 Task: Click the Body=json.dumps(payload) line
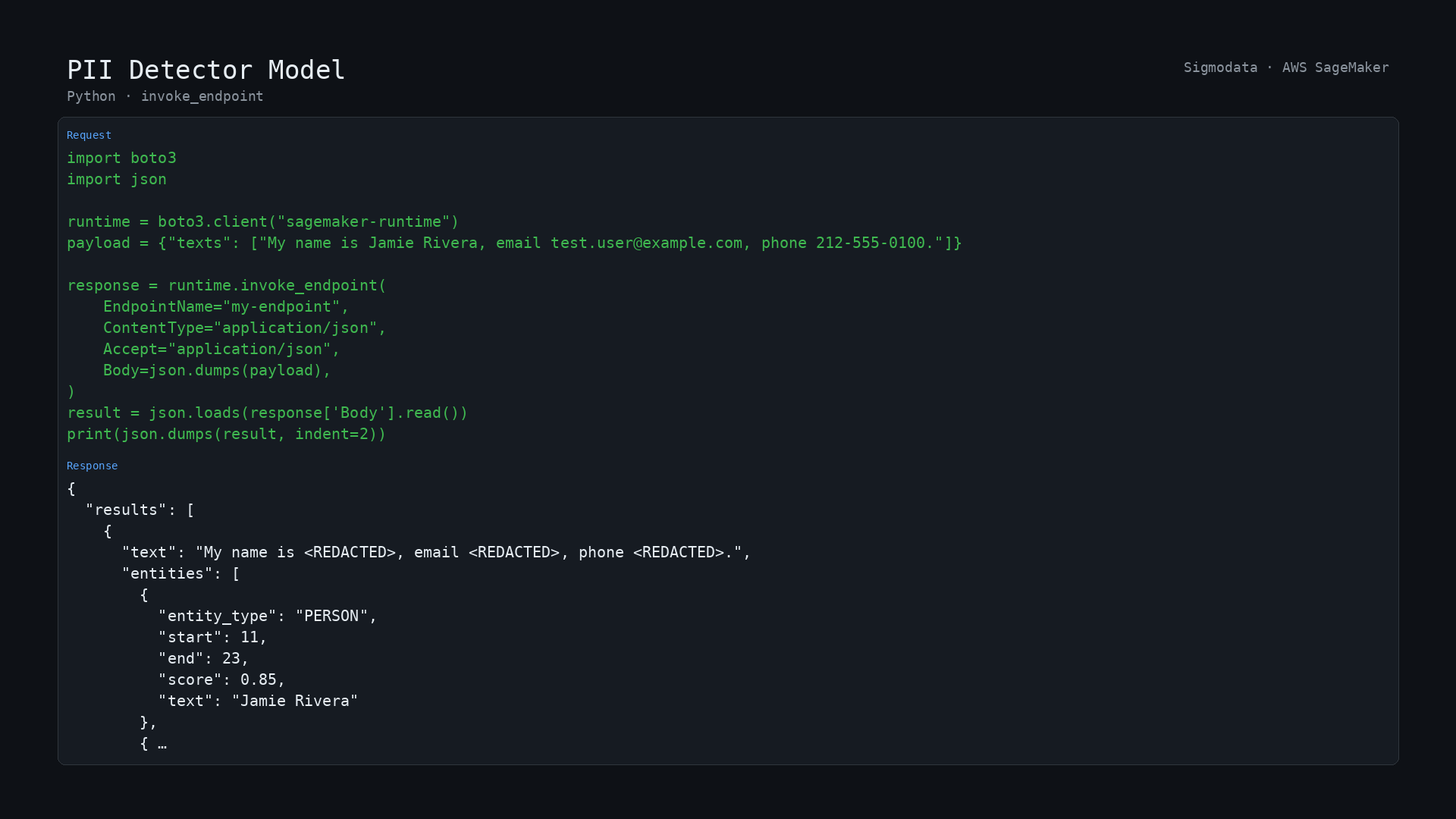[x=217, y=370]
